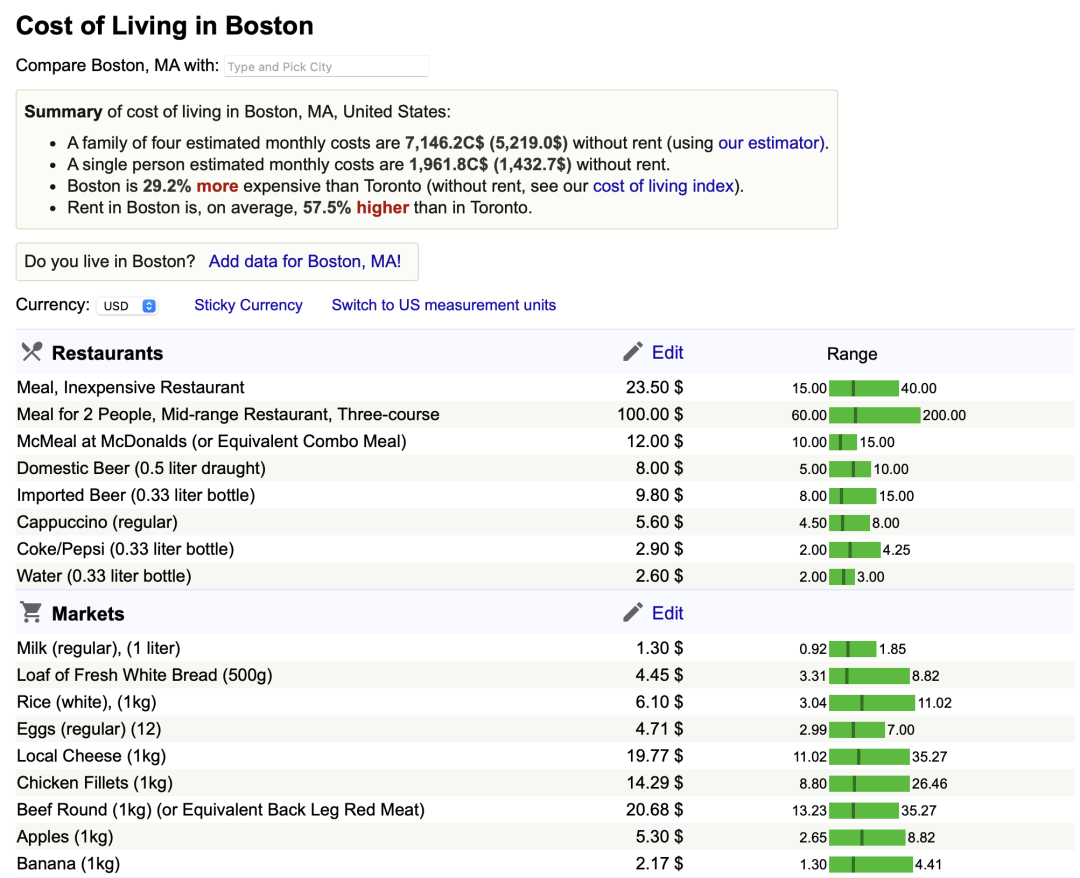The image size is (1080, 878).
Task: Click the Milk range bar
Action: (x=853, y=649)
